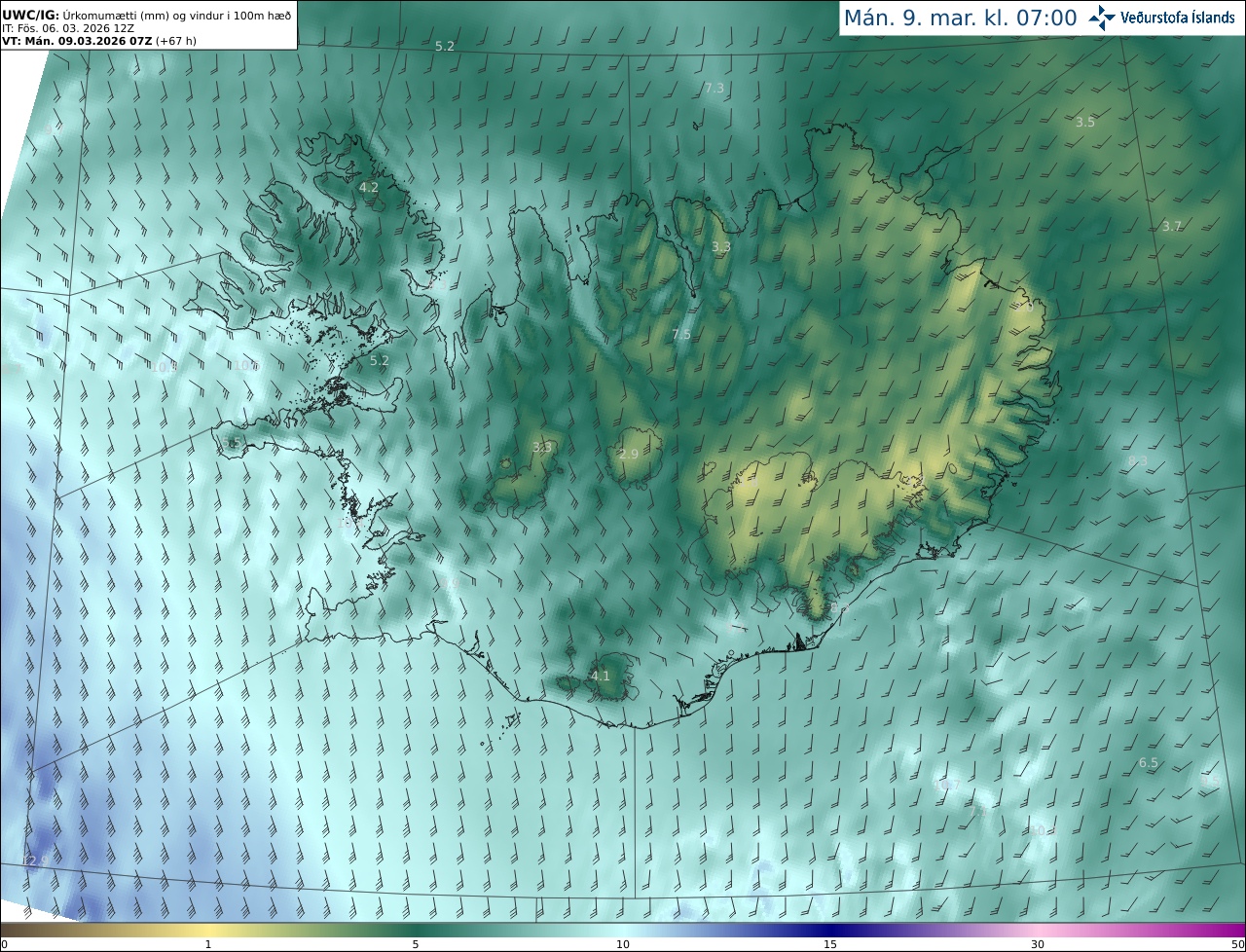The height and width of the screenshot is (952, 1246).
Task: Click the "UWC/IG: Úrkomumætti (mm) og vindur" title line
Action: tap(146, 14)
